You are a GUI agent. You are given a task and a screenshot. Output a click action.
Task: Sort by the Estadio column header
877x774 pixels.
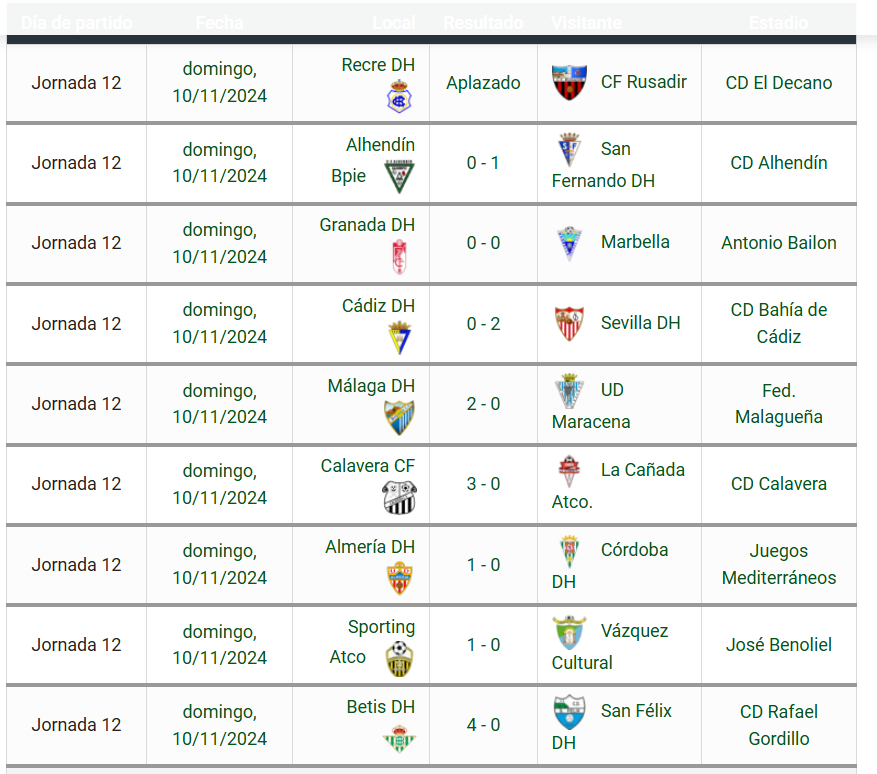click(778, 22)
